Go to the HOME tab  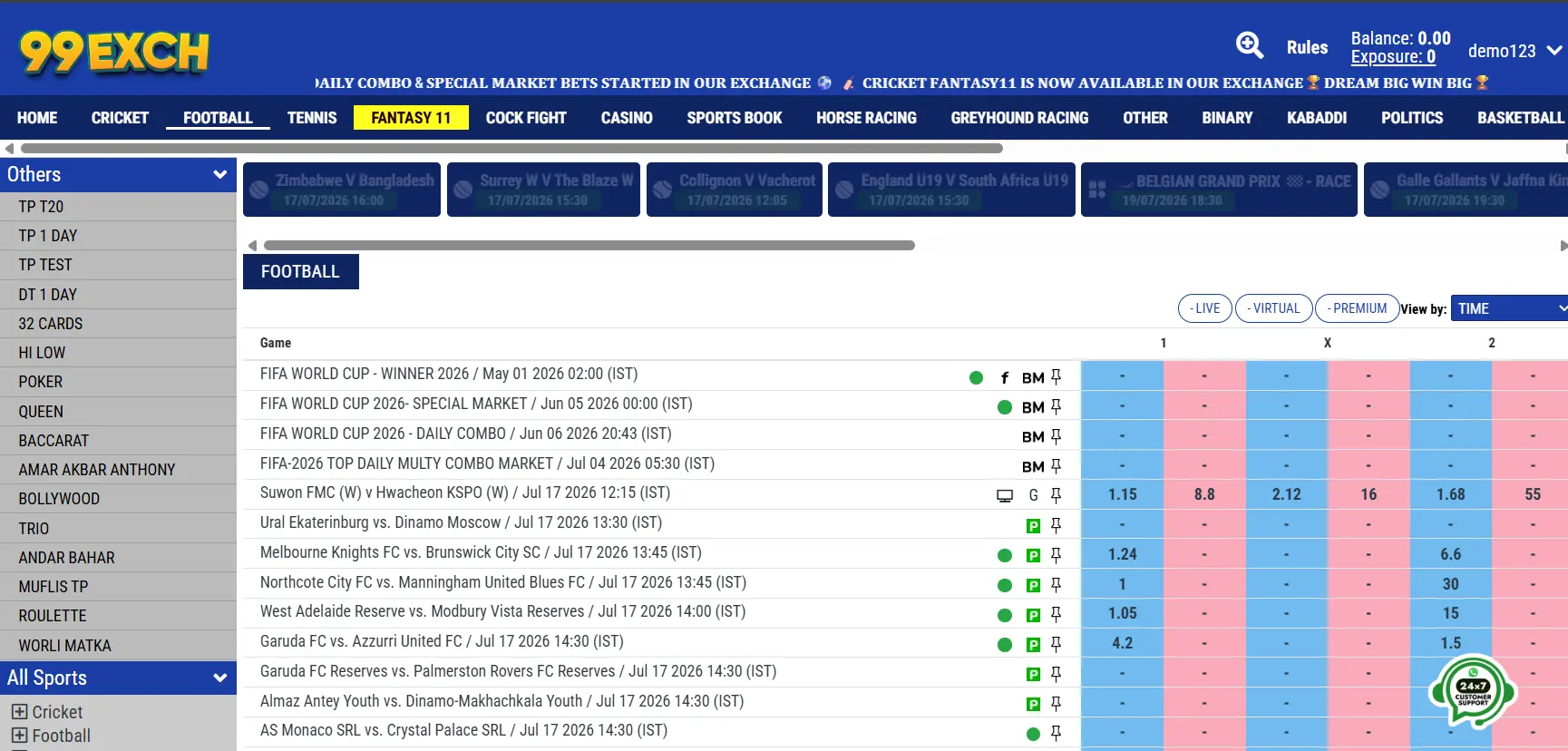37,118
